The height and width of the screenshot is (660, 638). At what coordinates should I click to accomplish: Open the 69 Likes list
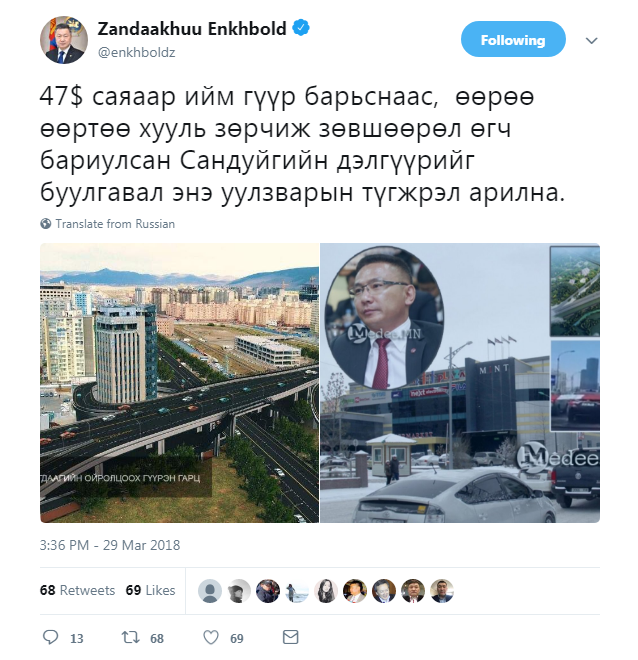point(150,590)
